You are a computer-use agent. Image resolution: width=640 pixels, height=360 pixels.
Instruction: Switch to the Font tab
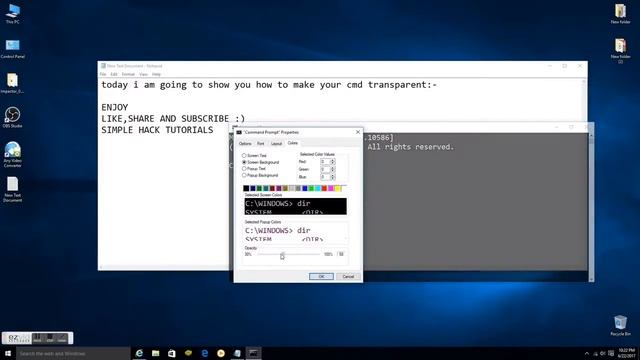tap(260, 144)
